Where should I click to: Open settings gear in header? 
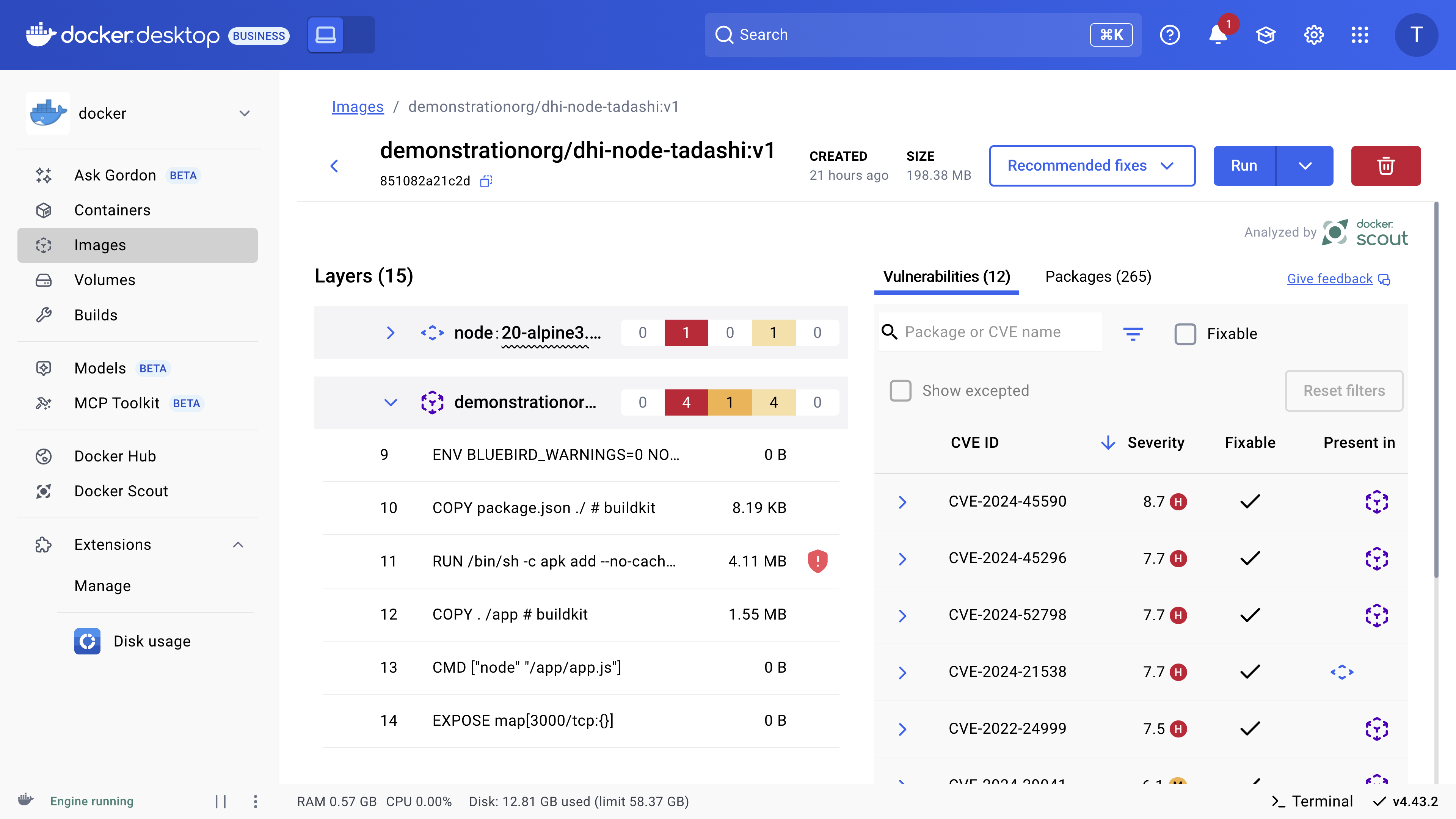tap(1313, 35)
